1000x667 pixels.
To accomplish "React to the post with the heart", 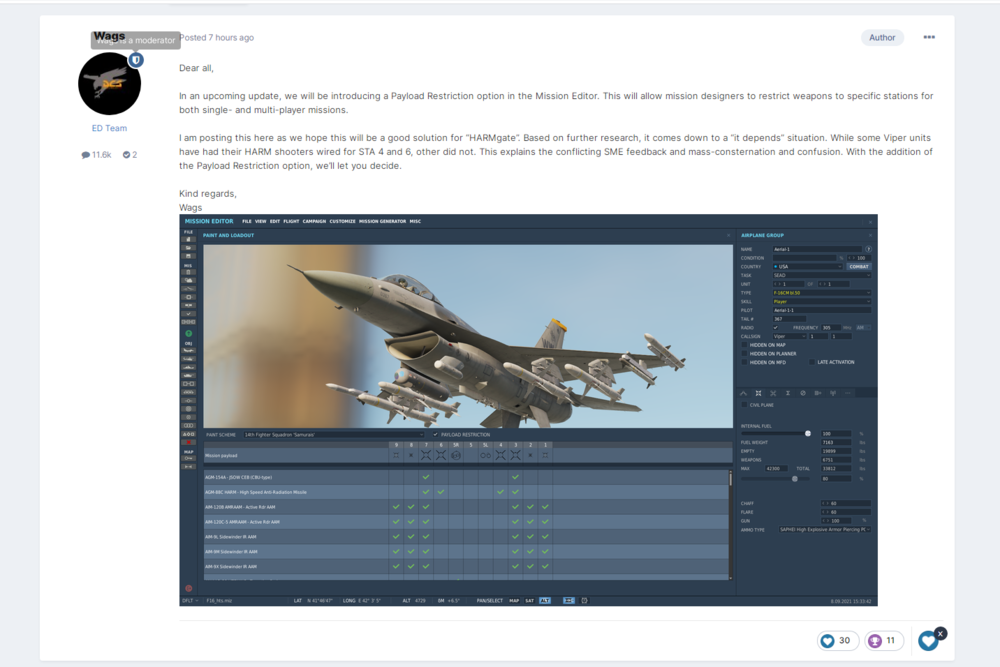I will [x=927, y=641].
